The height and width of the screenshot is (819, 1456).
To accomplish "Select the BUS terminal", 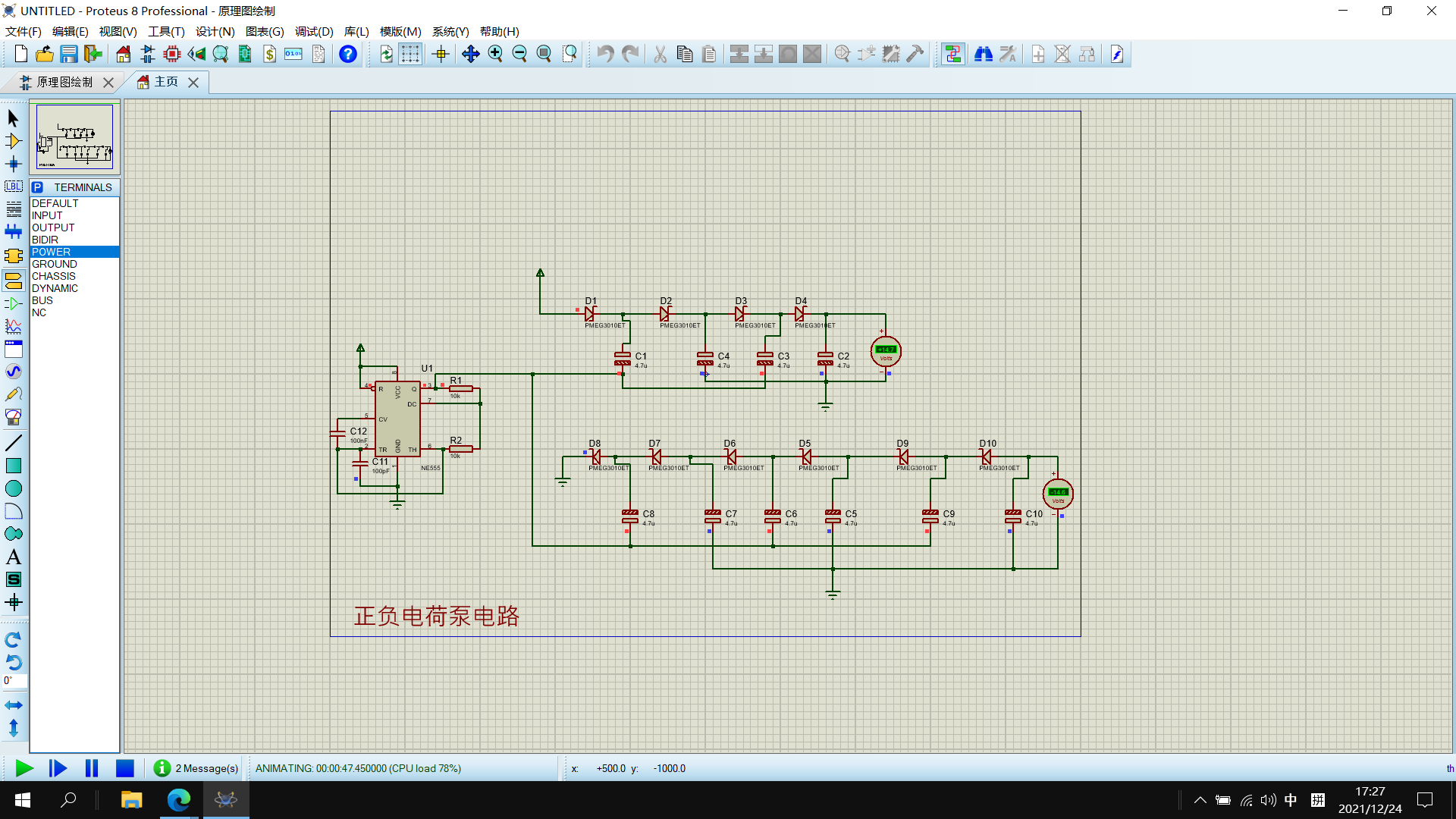I will point(74,300).
